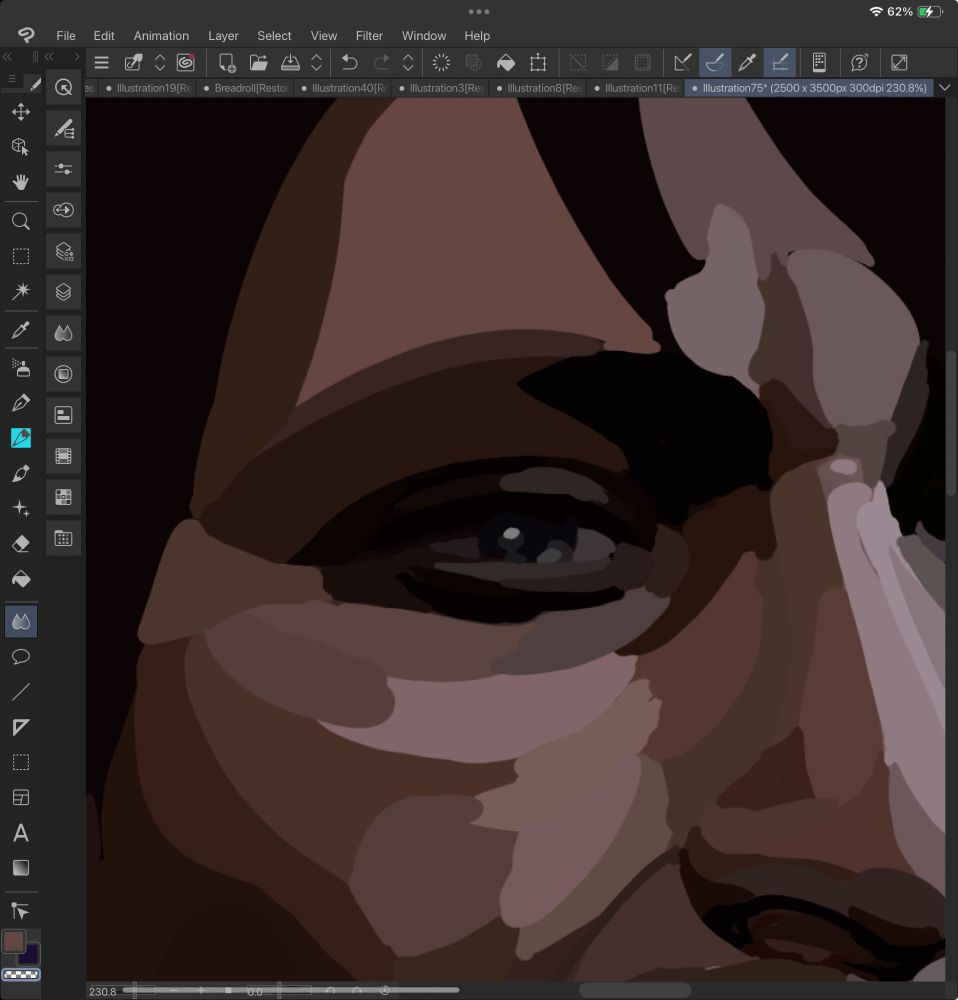Switch to the Breadroll tab
This screenshot has width=958, height=1000.
click(x=246, y=88)
